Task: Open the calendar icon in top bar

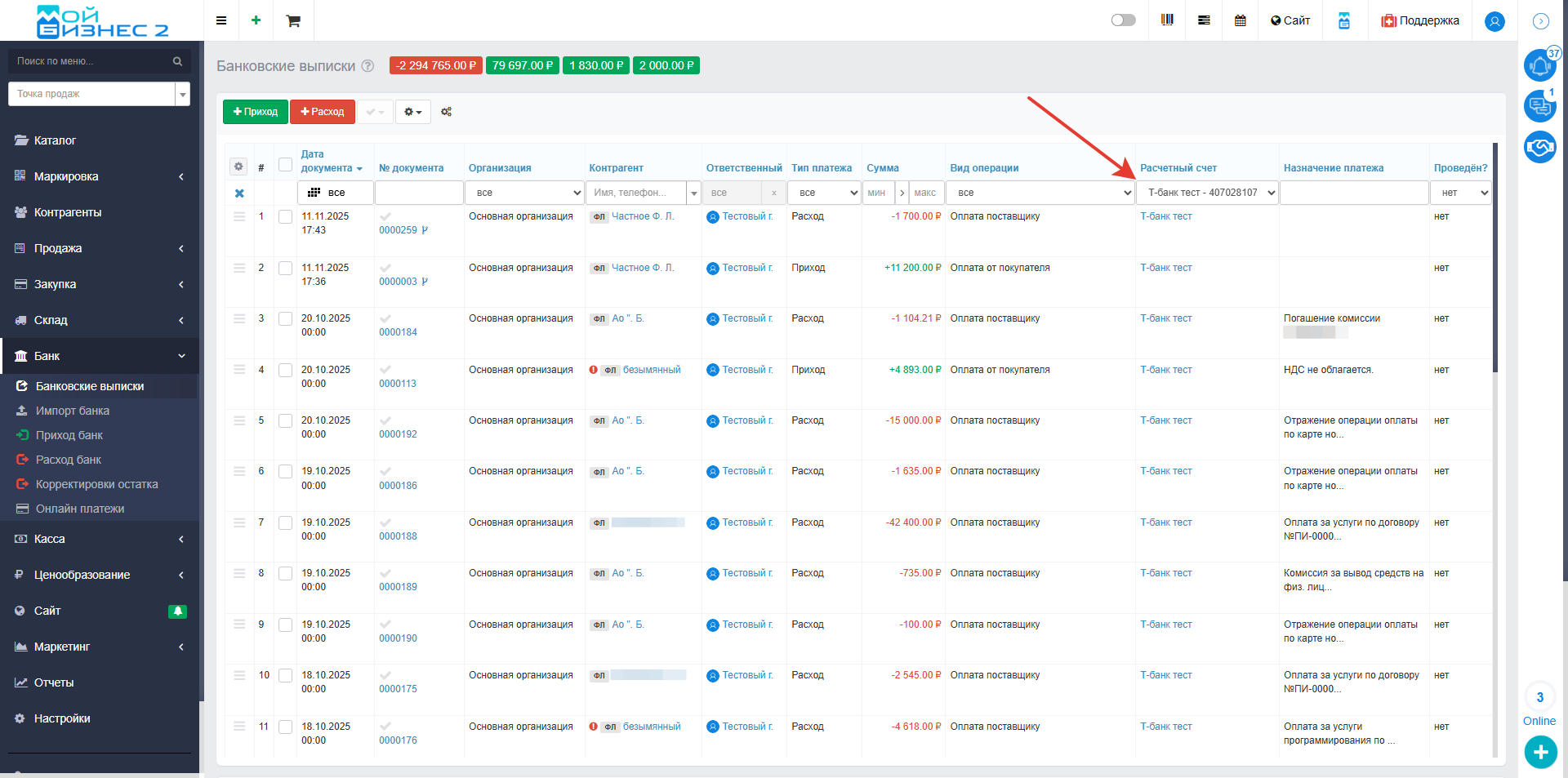Action: click(x=1240, y=21)
